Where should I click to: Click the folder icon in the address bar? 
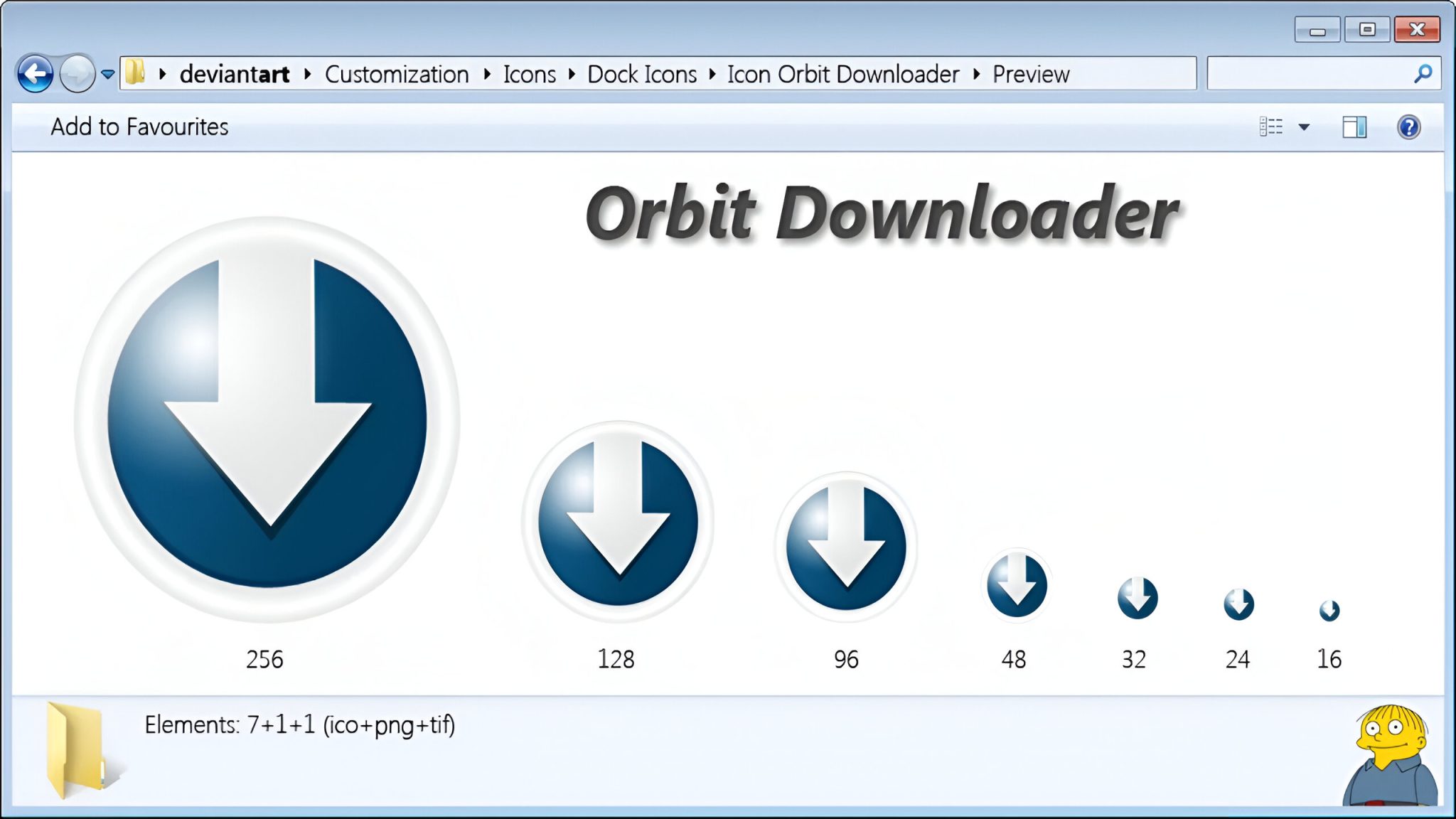[x=134, y=73]
